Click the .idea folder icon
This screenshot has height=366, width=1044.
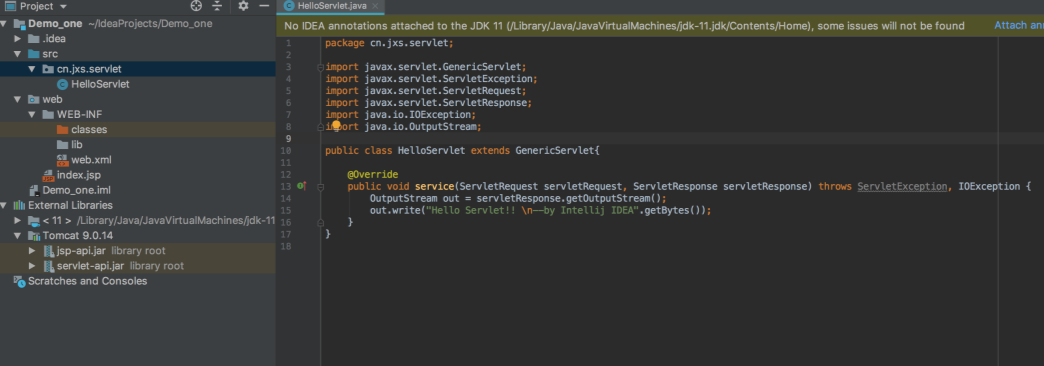click(x=34, y=39)
